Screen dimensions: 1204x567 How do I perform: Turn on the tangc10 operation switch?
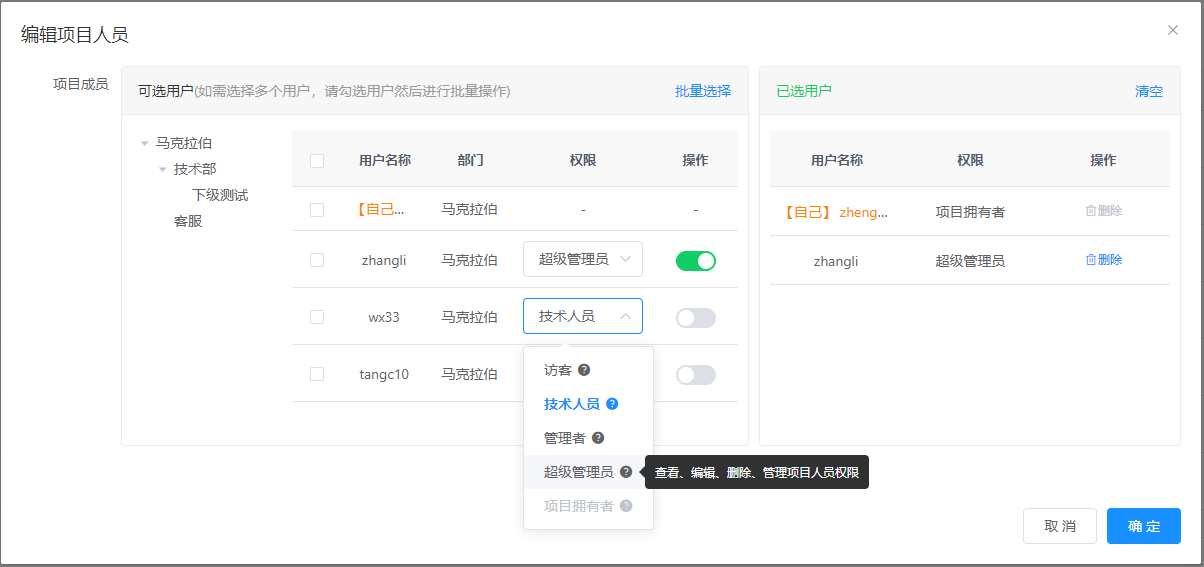[696, 375]
